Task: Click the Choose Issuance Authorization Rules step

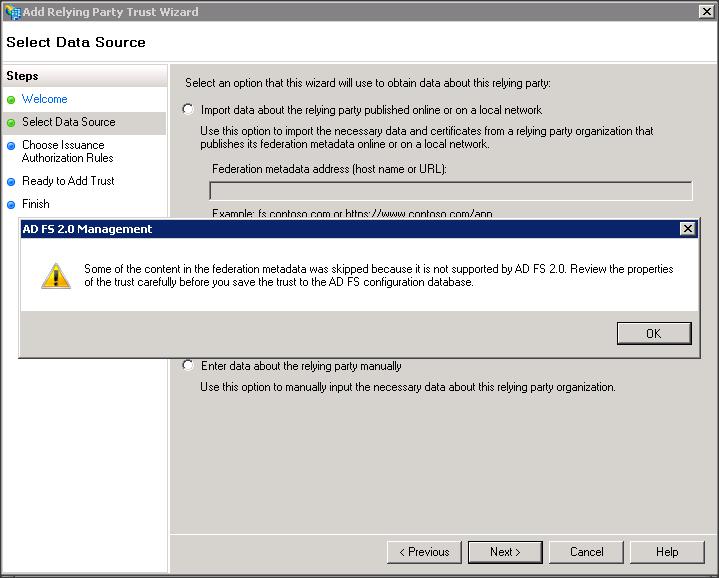Action: click(68, 151)
